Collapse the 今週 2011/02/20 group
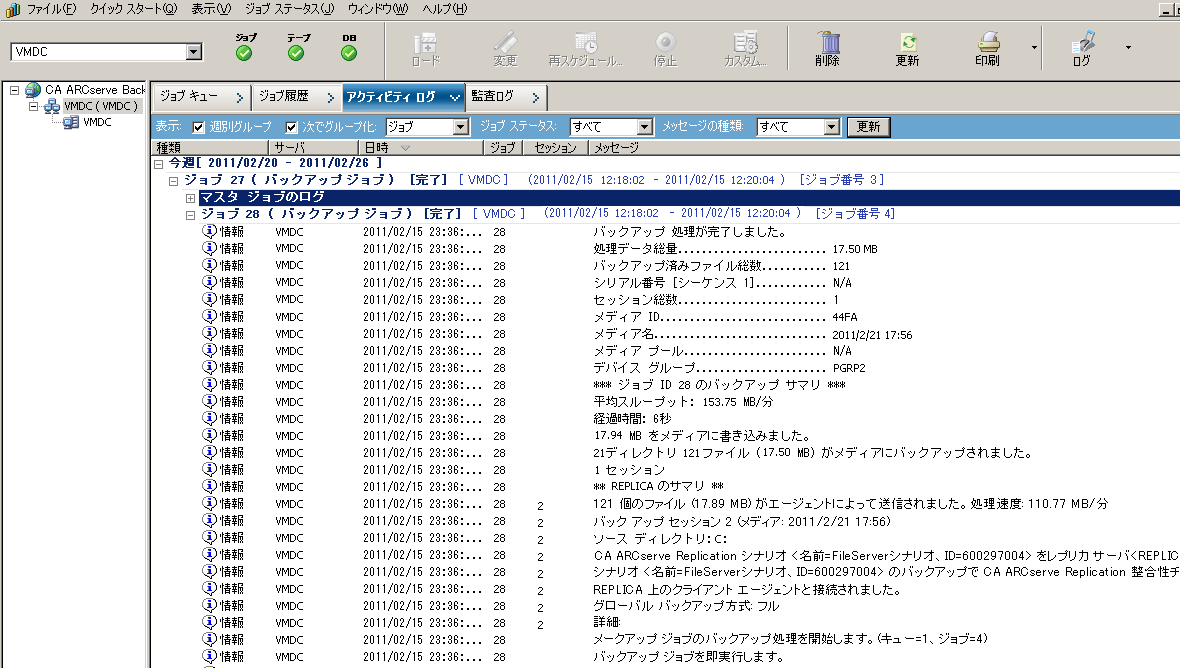Screen dimensions: 1180x668 (159, 163)
